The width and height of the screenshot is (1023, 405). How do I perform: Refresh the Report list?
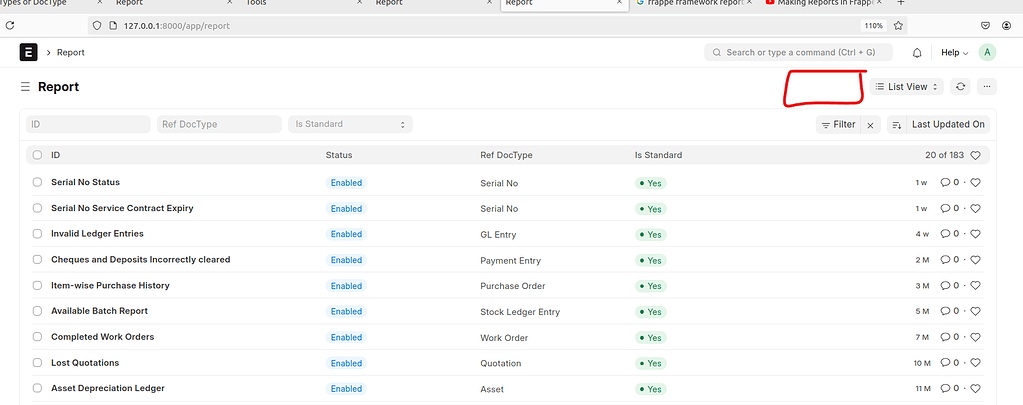click(960, 87)
